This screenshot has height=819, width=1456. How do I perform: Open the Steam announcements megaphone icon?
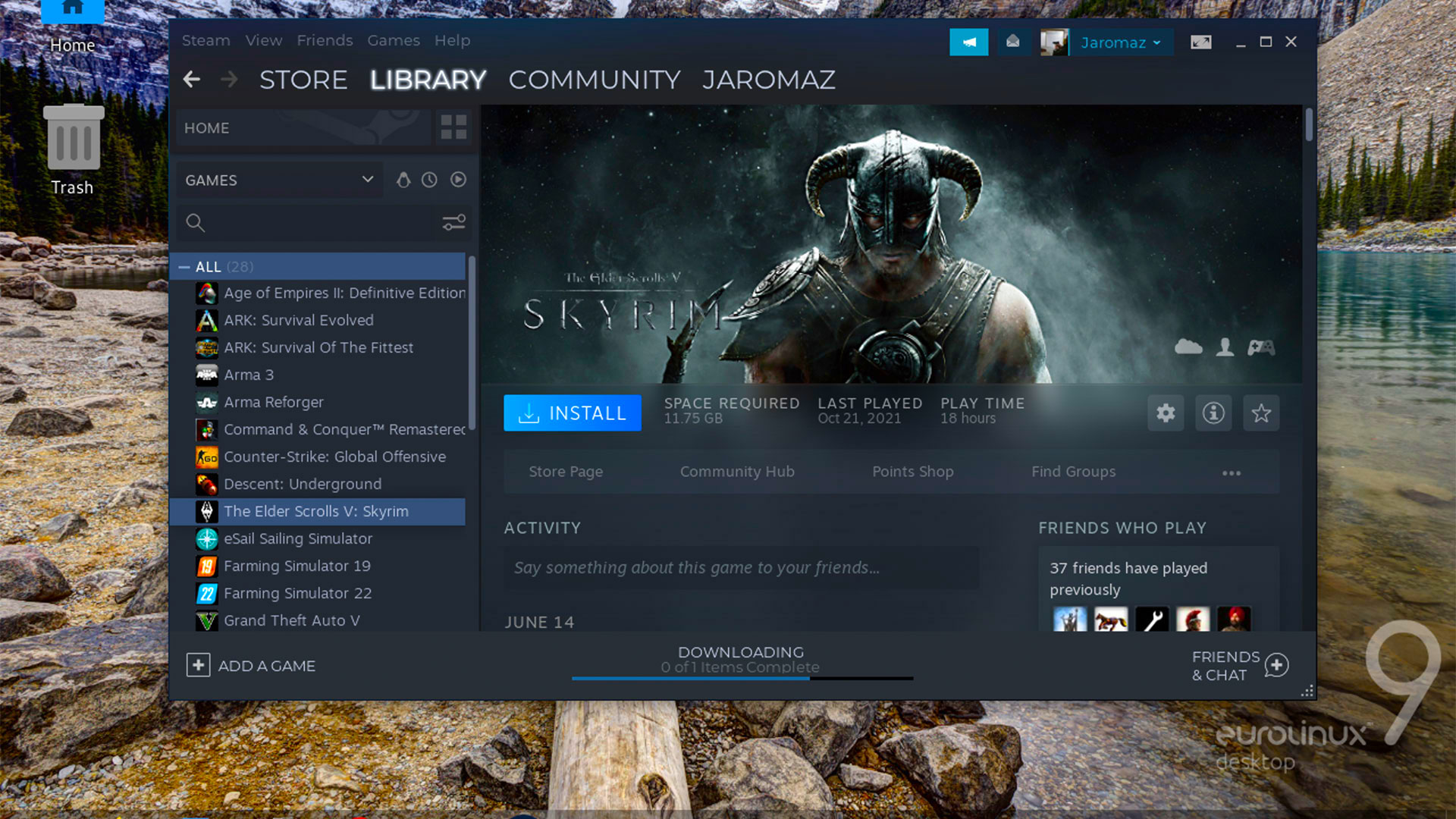(x=968, y=42)
